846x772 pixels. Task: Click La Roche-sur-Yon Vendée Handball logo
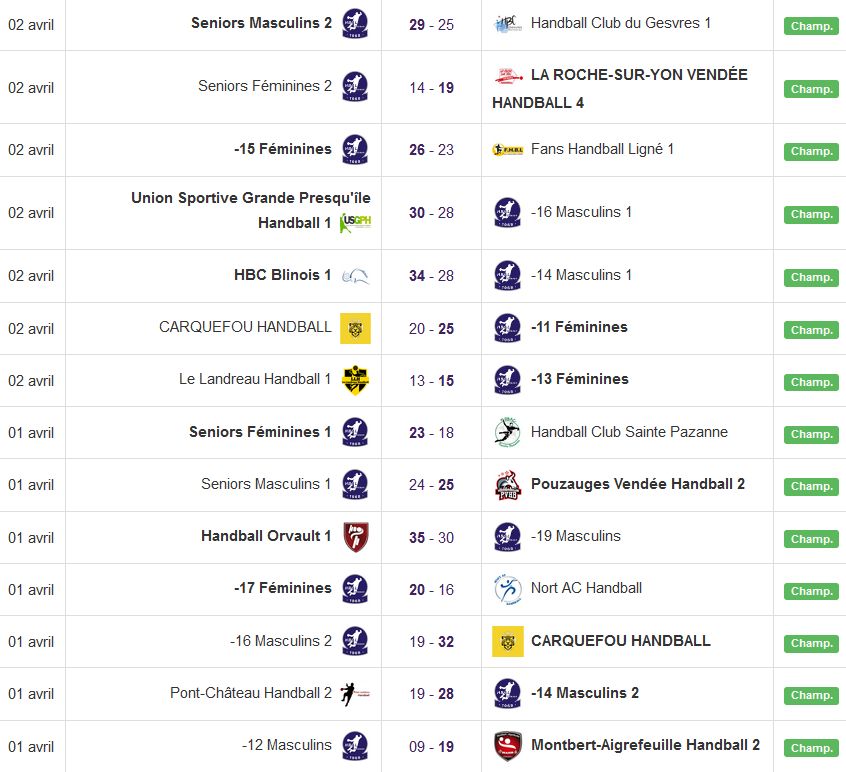coord(508,75)
